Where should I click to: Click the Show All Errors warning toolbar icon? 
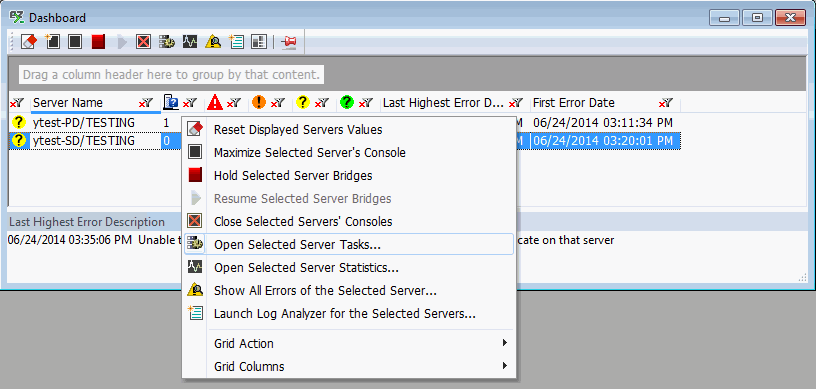click(213, 42)
